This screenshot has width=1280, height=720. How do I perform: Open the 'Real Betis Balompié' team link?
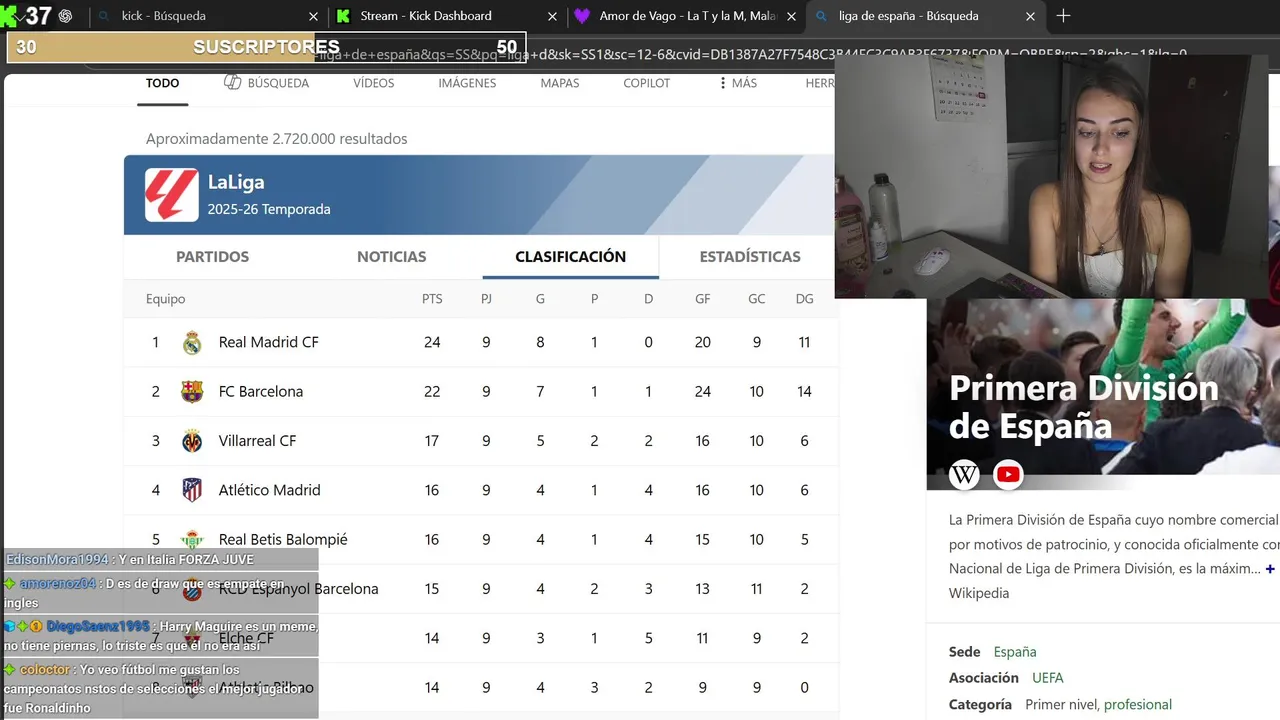coord(283,539)
